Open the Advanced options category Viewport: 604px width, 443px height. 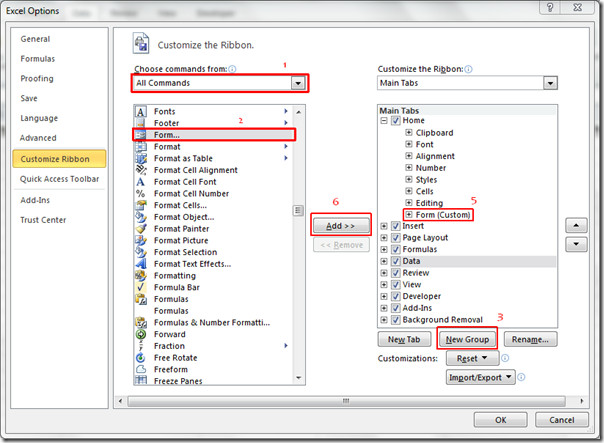coord(38,138)
